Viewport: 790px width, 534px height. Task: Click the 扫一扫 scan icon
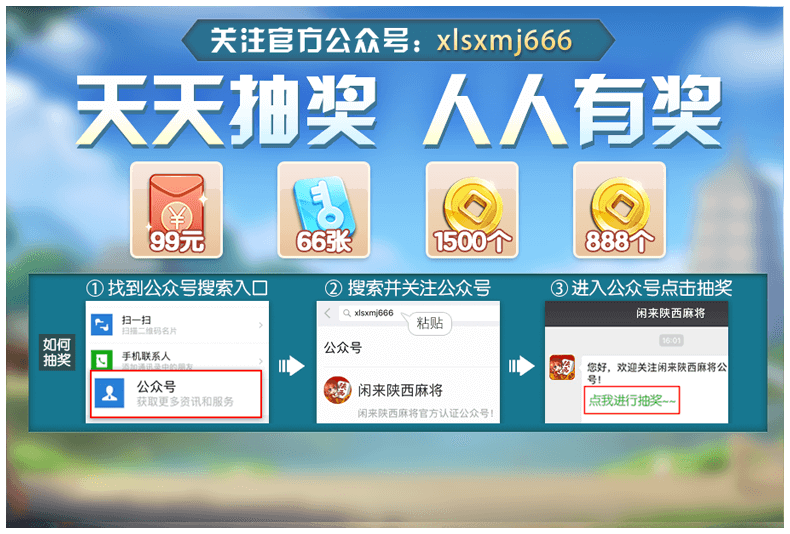click(101, 324)
